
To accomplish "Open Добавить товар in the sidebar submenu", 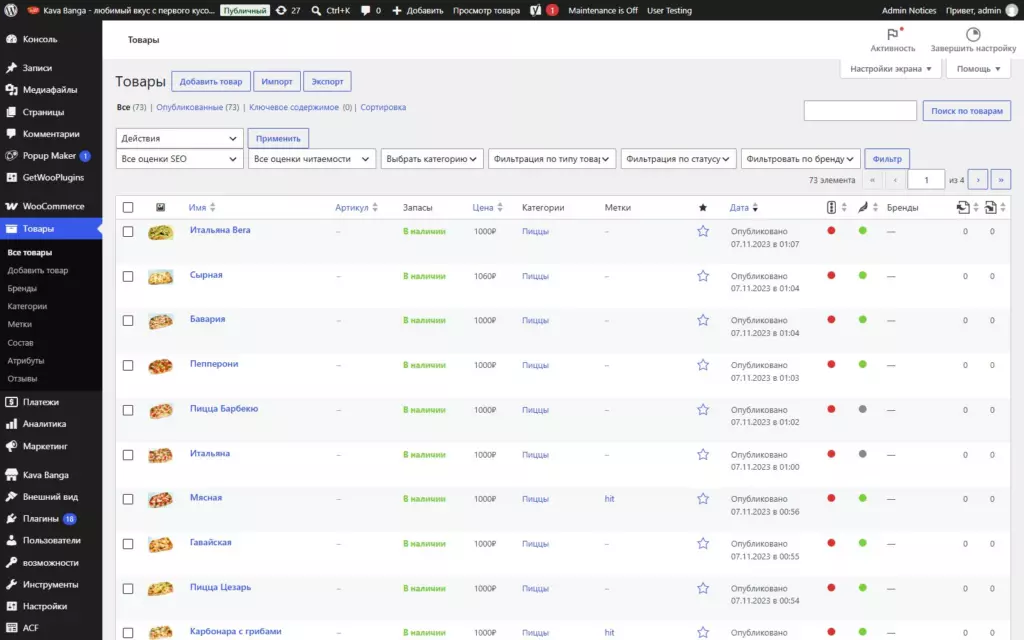I will pyautogui.click(x=38, y=270).
